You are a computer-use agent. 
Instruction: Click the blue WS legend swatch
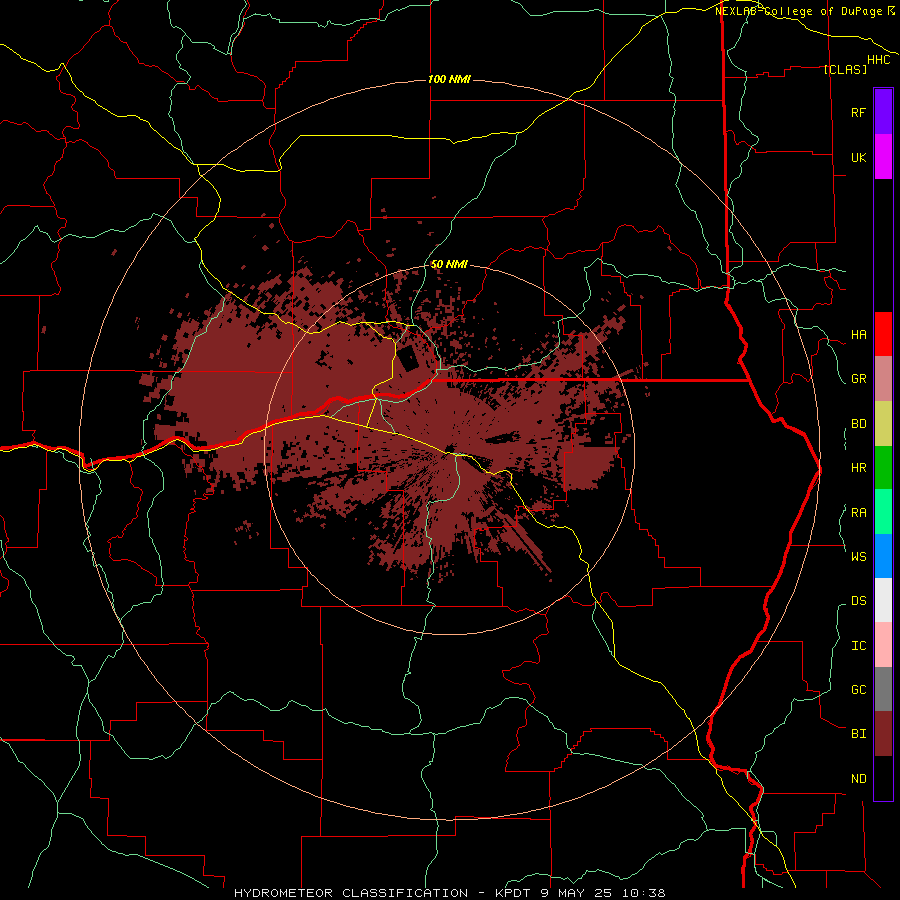click(883, 556)
